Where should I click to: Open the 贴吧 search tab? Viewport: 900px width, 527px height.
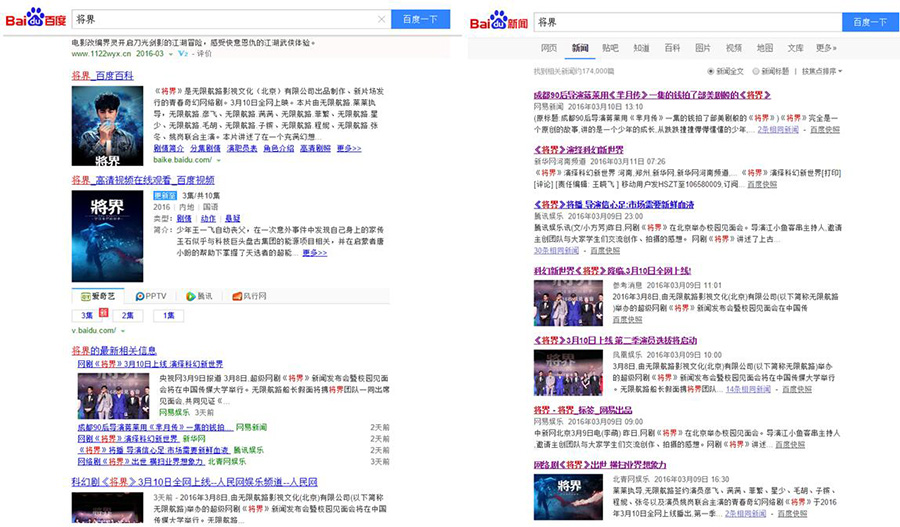click(610, 47)
